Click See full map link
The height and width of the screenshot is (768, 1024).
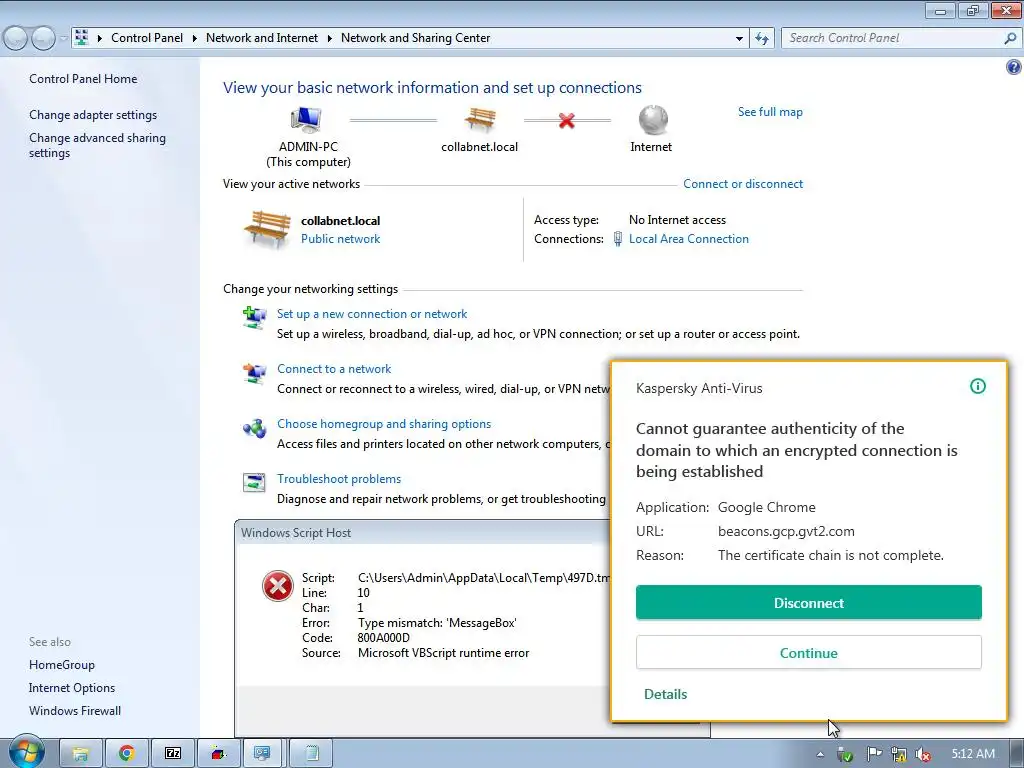click(x=770, y=112)
